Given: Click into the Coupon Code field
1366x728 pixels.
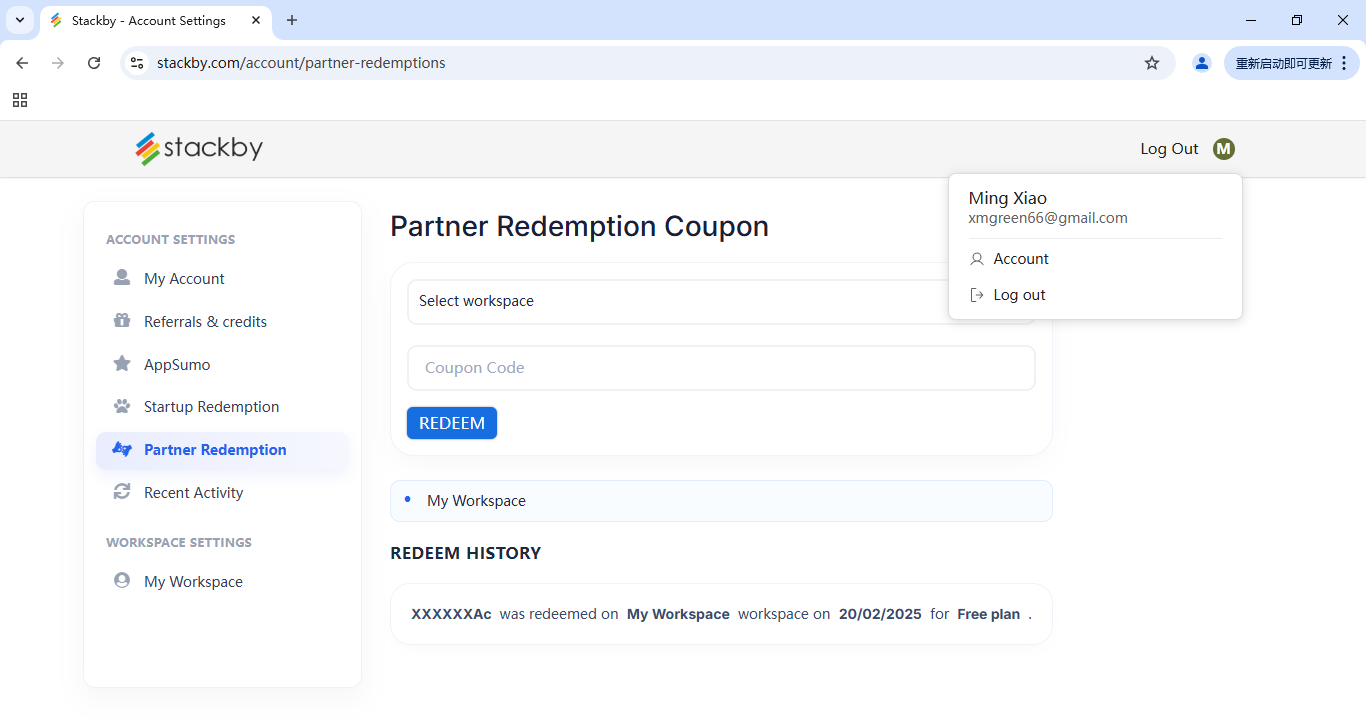Looking at the screenshot, I should pyautogui.click(x=721, y=368).
